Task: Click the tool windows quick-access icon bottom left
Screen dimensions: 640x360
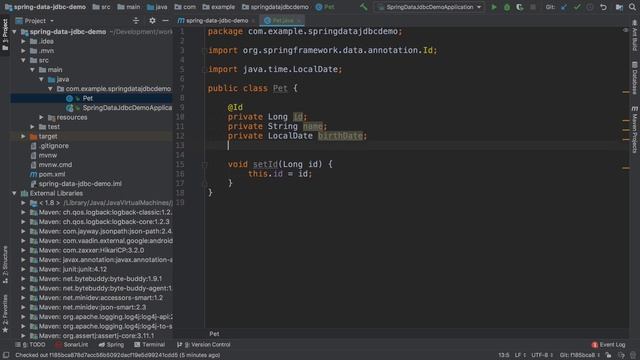Action: point(6,356)
